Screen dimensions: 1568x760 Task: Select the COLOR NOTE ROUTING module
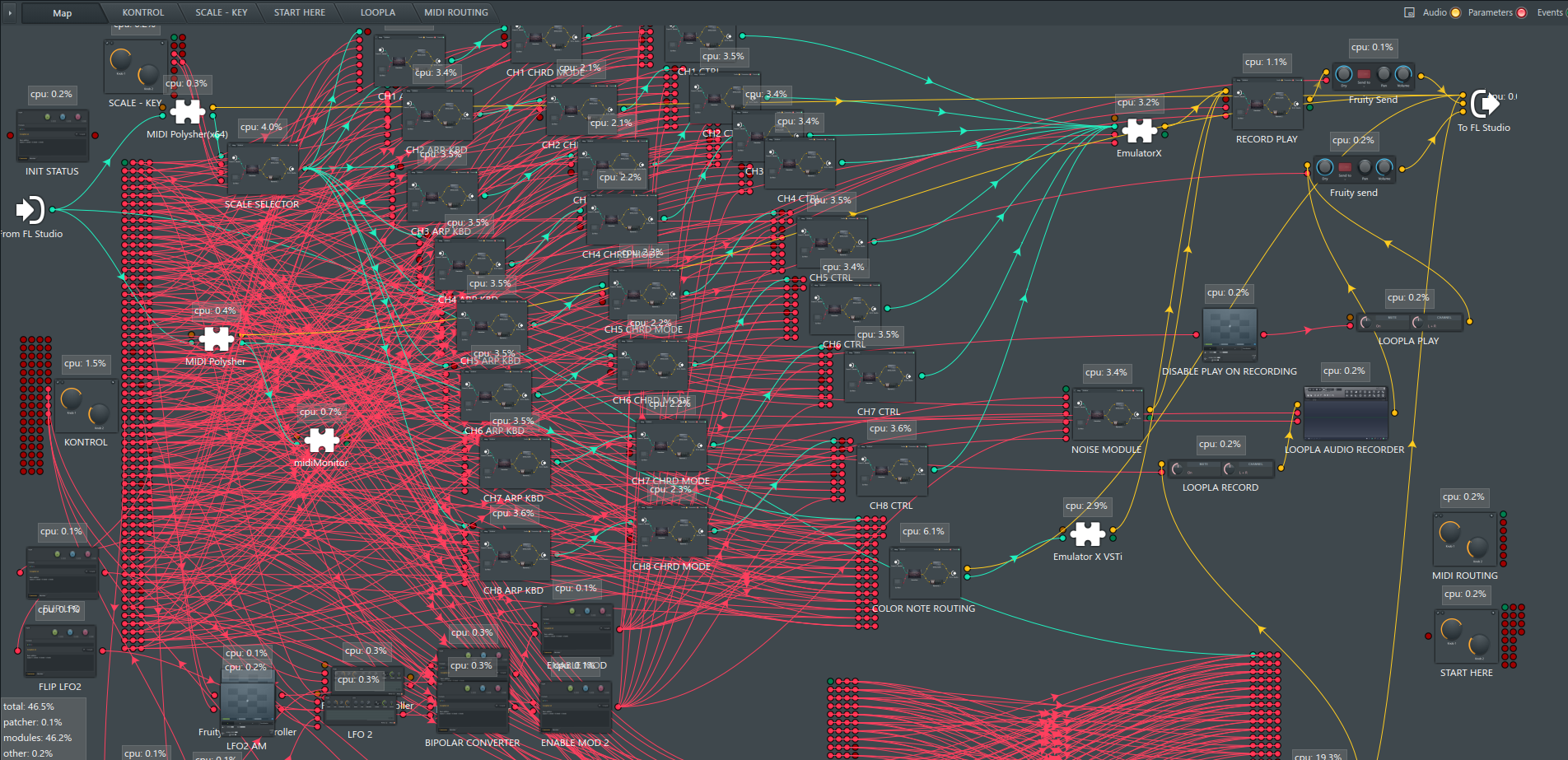(925, 573)
